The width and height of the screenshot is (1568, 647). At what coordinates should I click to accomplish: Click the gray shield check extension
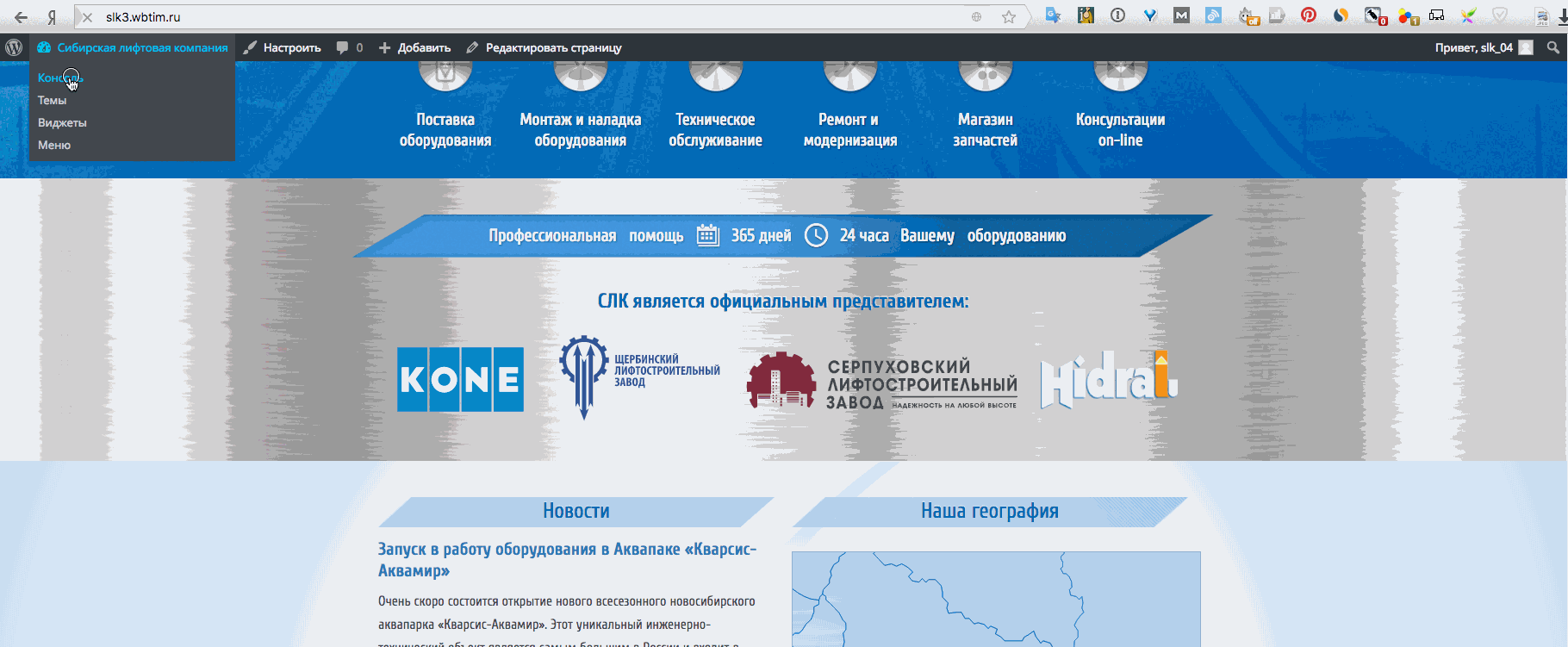pyautogui.click(x=1500, y=15)
